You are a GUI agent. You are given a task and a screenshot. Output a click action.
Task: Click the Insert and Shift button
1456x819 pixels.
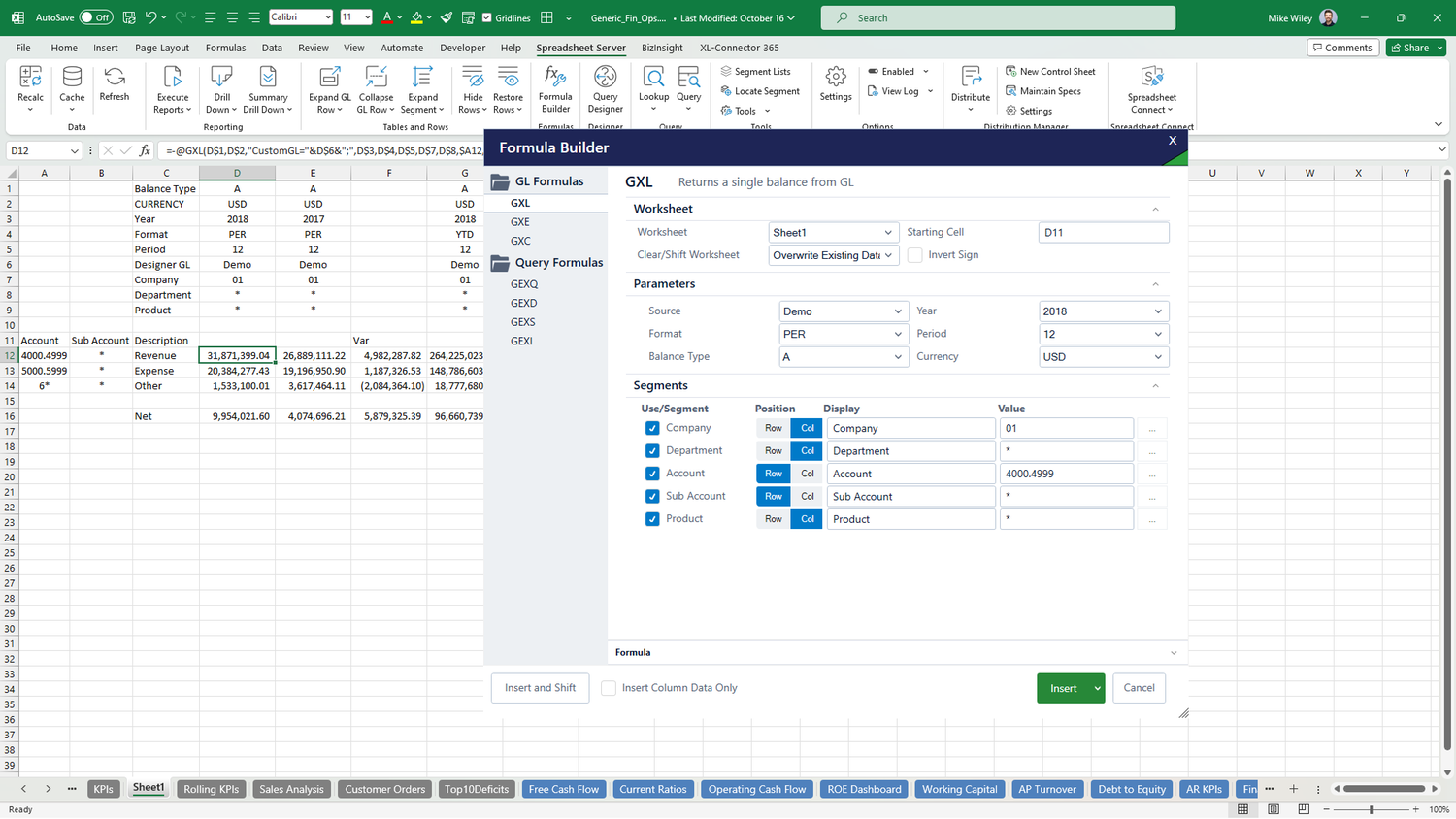pos(540,687)
